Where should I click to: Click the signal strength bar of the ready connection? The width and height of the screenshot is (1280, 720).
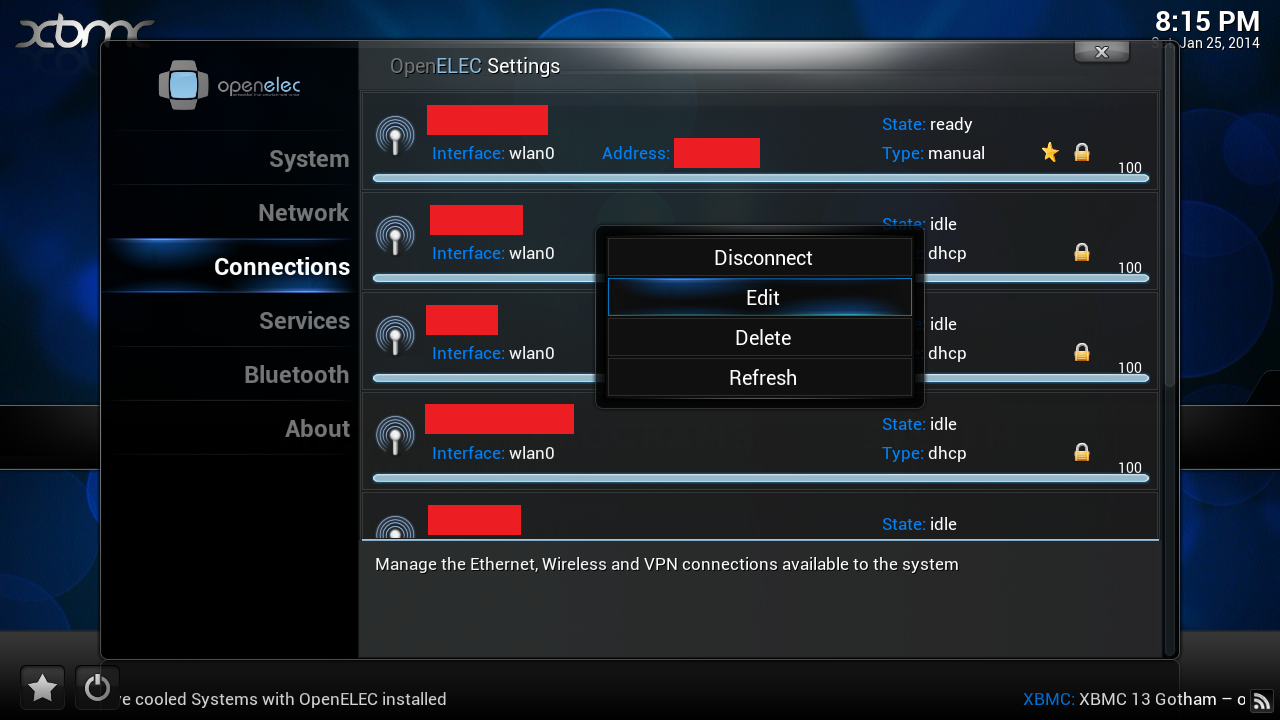click(x=760, y=178)
